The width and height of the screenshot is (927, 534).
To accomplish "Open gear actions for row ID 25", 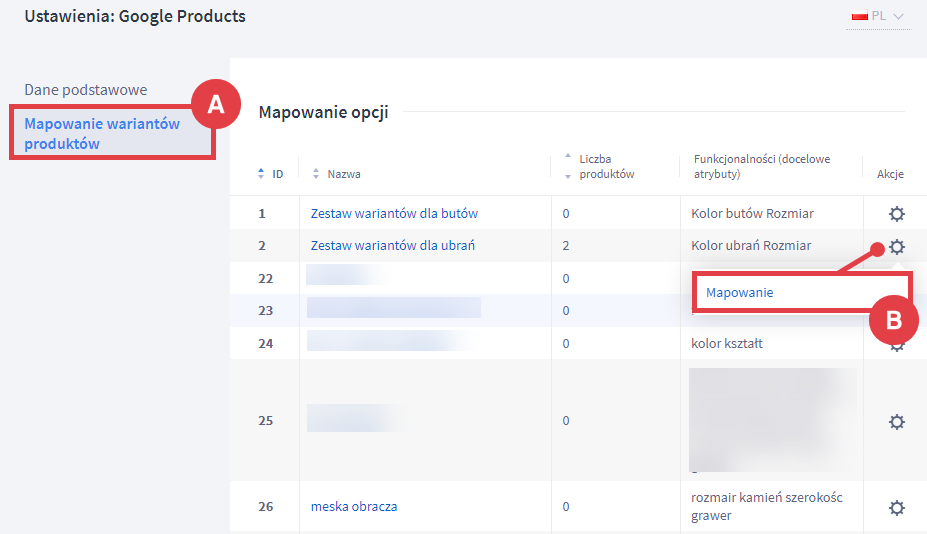I will 897,421.
